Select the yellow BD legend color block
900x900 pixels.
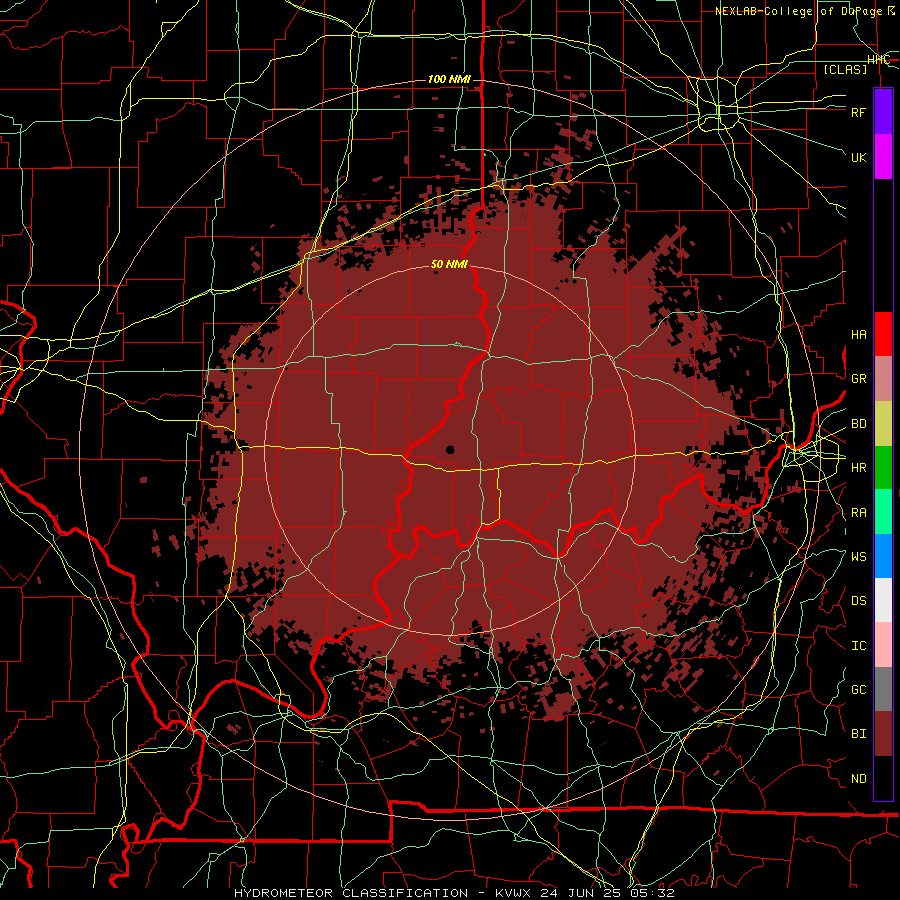click(883, 424)
